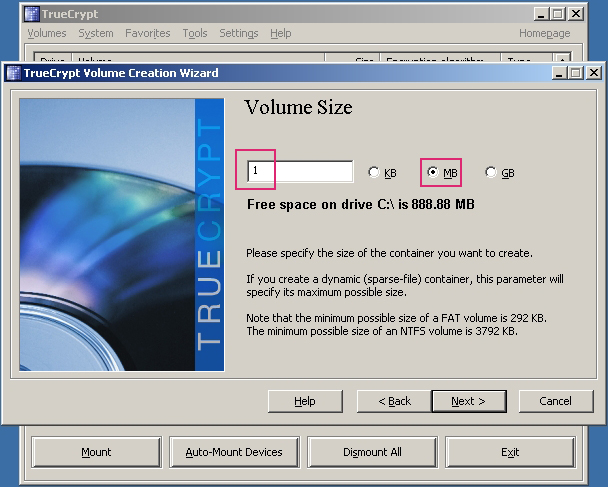This screenshot has width=608, height=487.
Task: Click the 'Volume Size' heading text
Action: tap(298, 107)
